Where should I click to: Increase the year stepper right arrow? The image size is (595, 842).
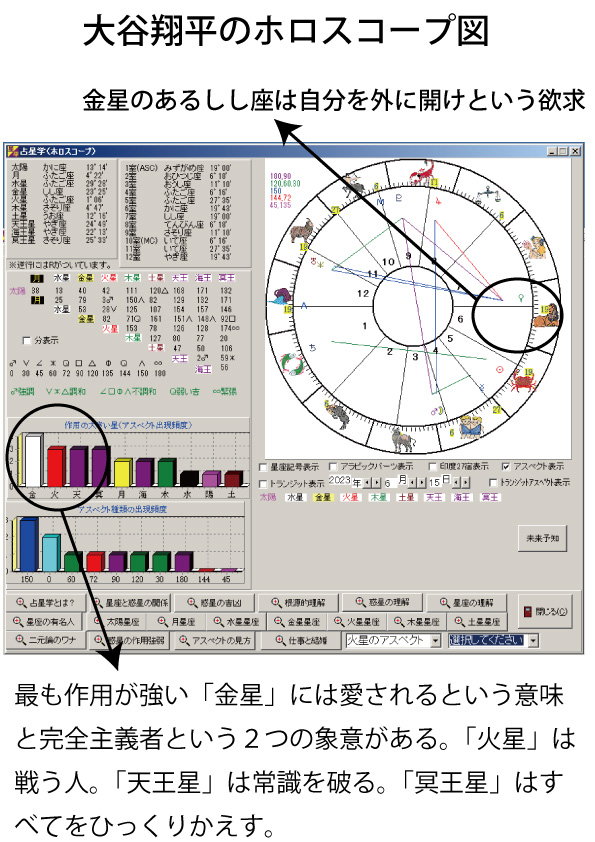(376, 483)
